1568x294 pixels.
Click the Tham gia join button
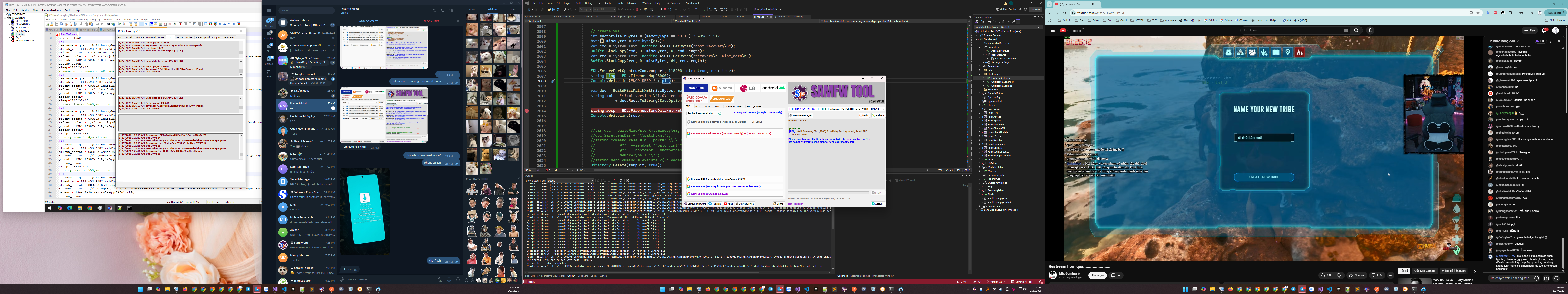1097,275
